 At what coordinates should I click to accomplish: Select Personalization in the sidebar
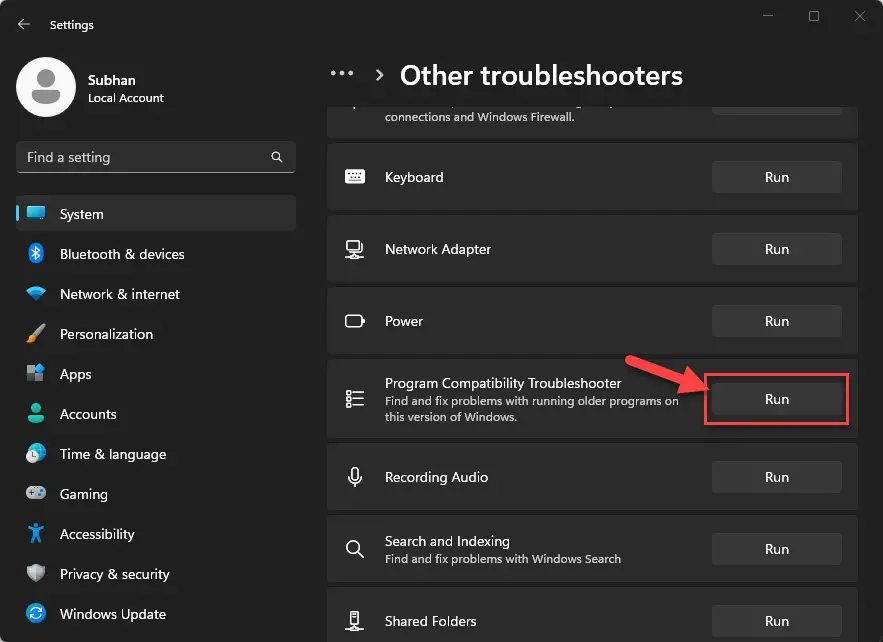click(156, 333)
